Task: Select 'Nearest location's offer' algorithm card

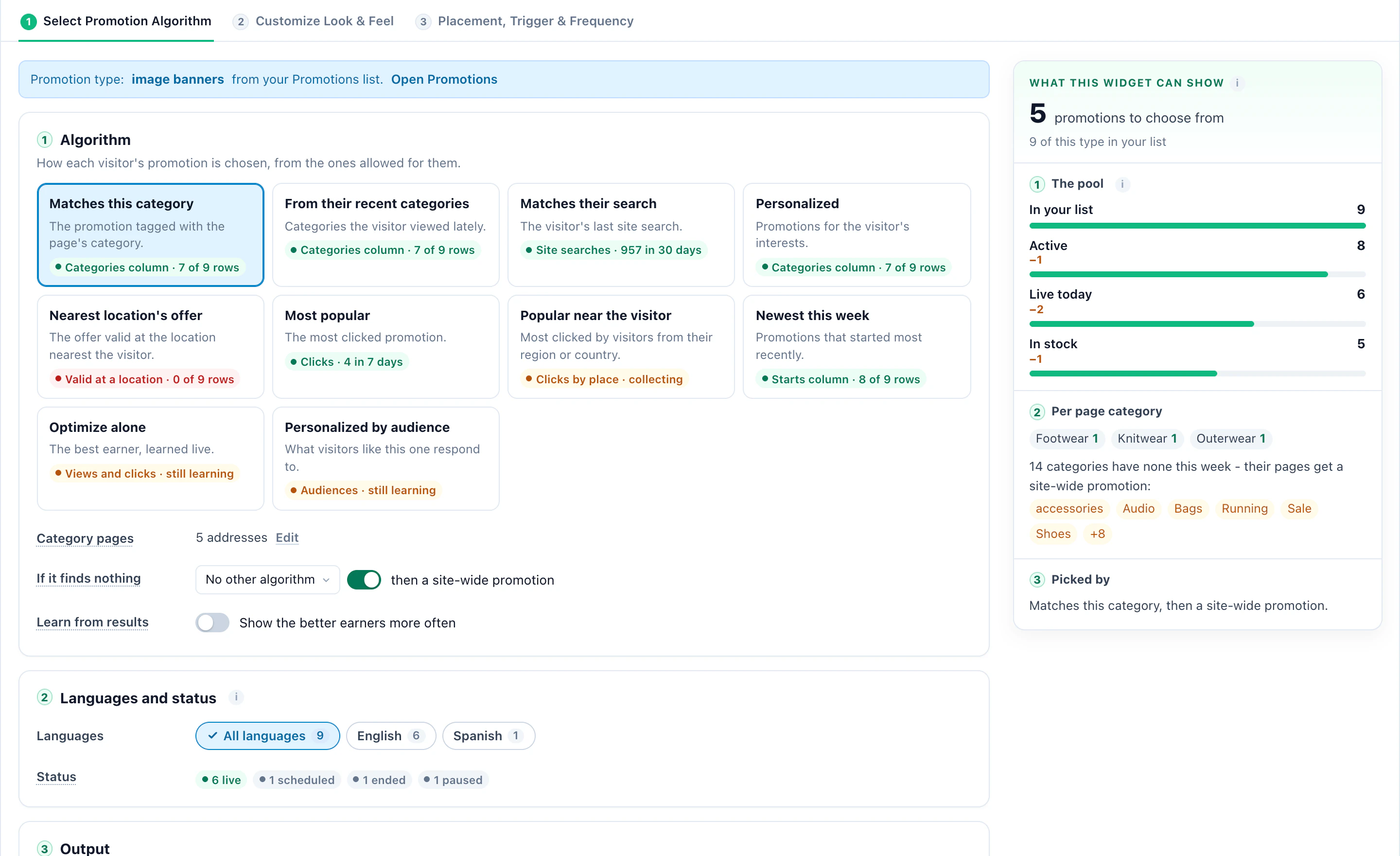Action: tap(151, 347)
